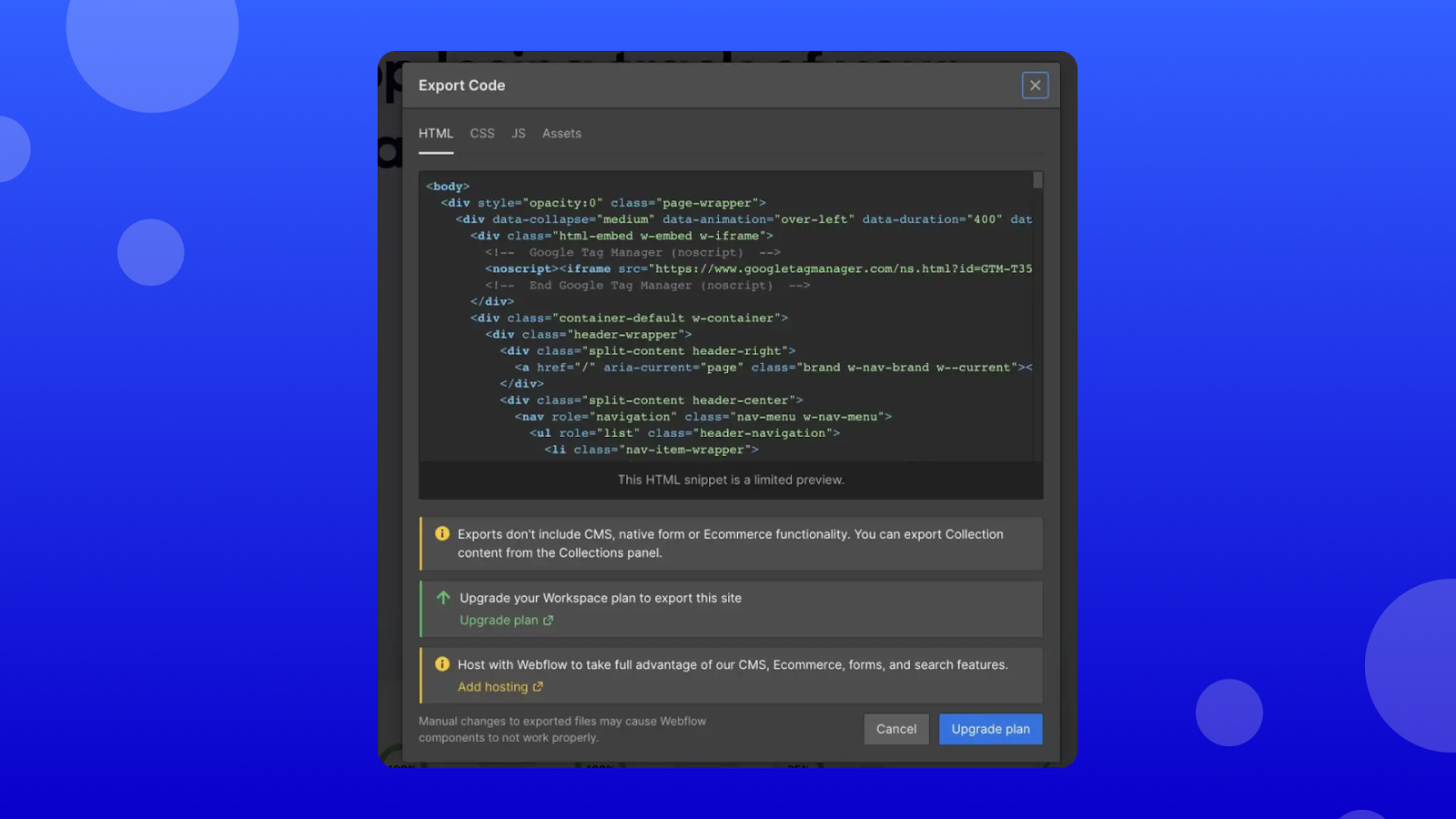
Task: Follow the Add hosting link
Action: pyautogui.click(x=492, y=687)
